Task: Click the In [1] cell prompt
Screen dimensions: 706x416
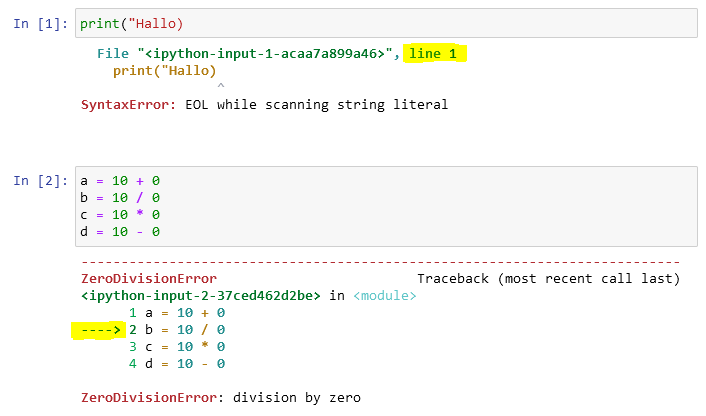Action: point(41,23)
